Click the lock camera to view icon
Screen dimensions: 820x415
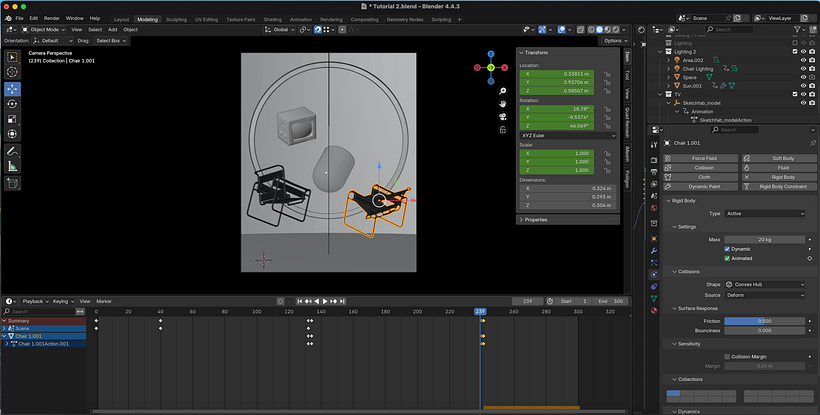[x=503, y=129]
